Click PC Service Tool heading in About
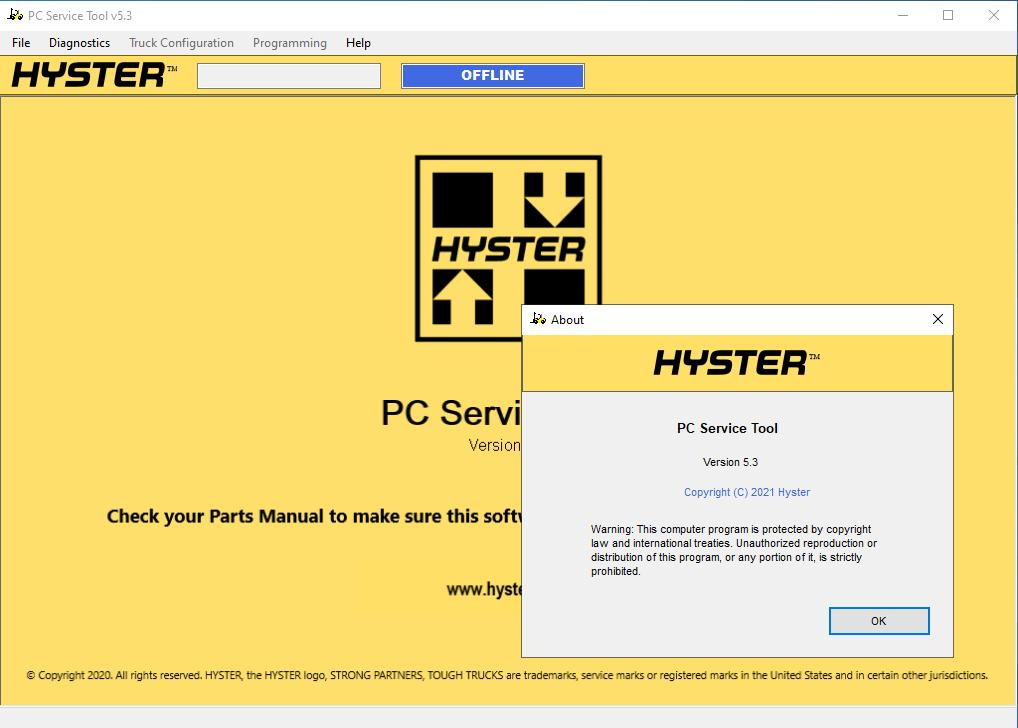This screenshot has height=728, width=1018. click(727, 429)
